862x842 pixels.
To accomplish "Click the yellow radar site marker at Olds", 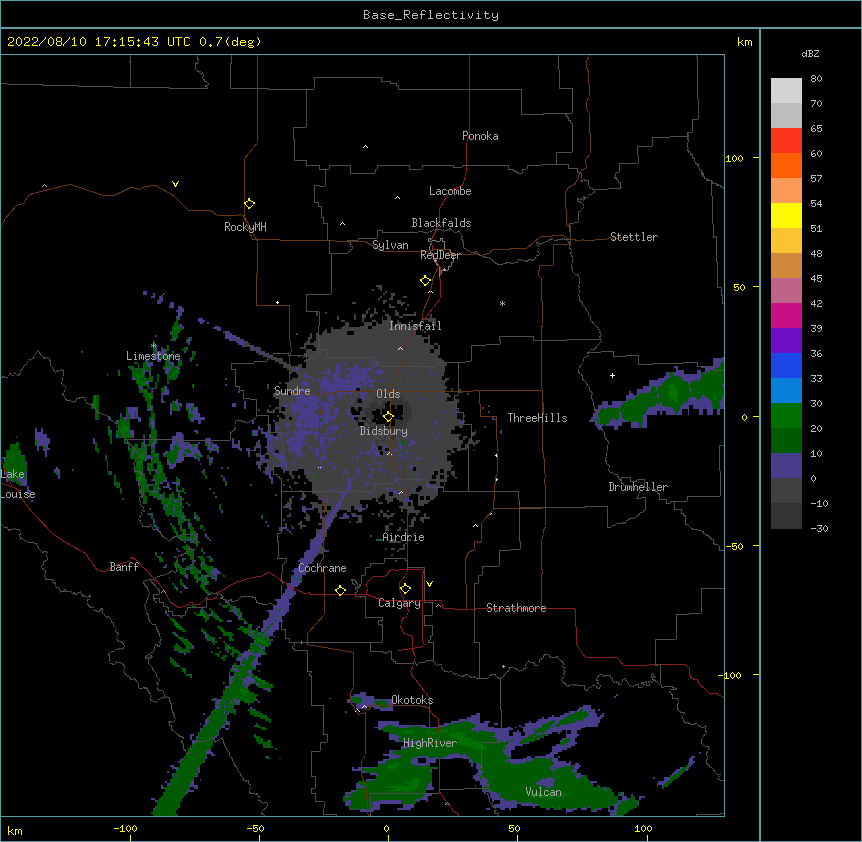I will click(388, 417).
